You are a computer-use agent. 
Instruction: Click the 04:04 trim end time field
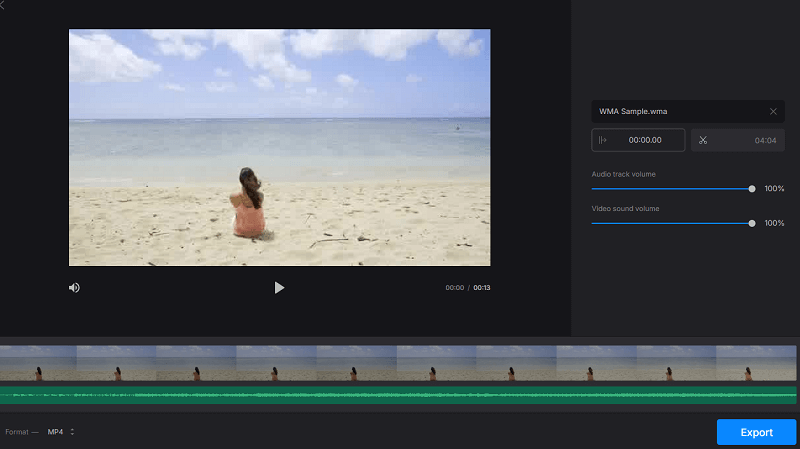[765, 140]
